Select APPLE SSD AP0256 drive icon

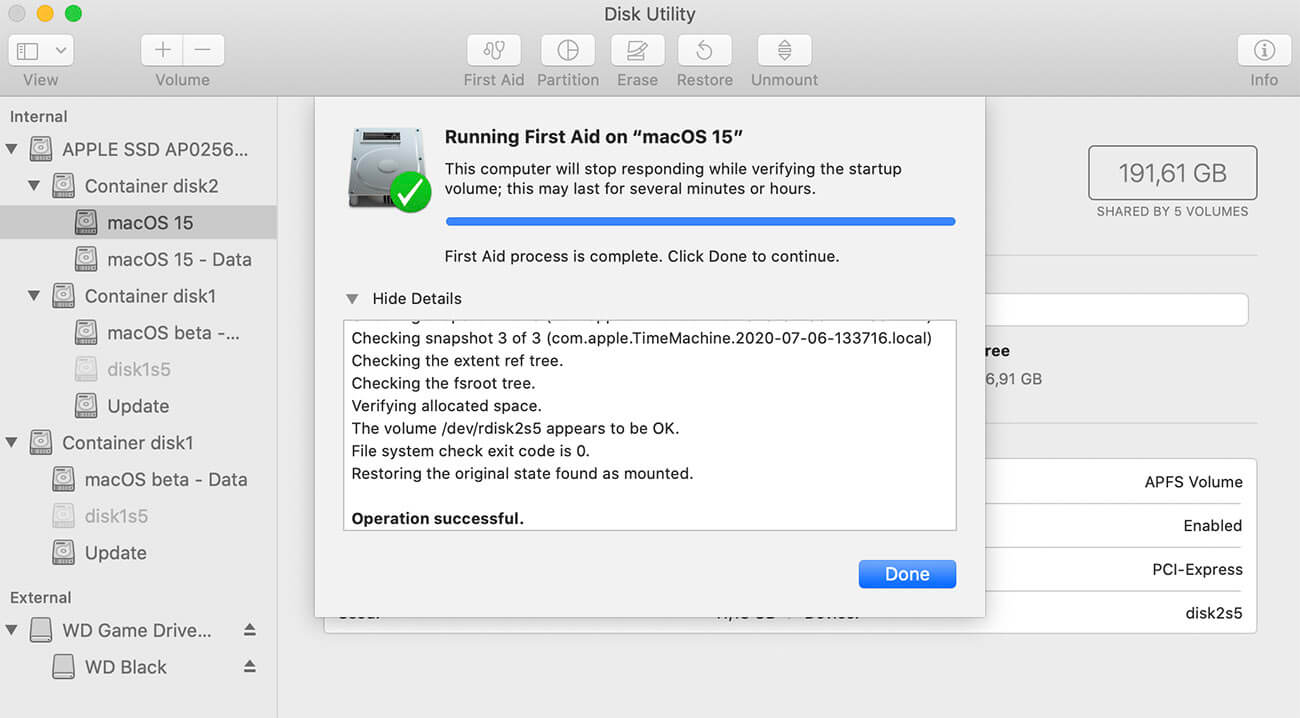(41, 149)
